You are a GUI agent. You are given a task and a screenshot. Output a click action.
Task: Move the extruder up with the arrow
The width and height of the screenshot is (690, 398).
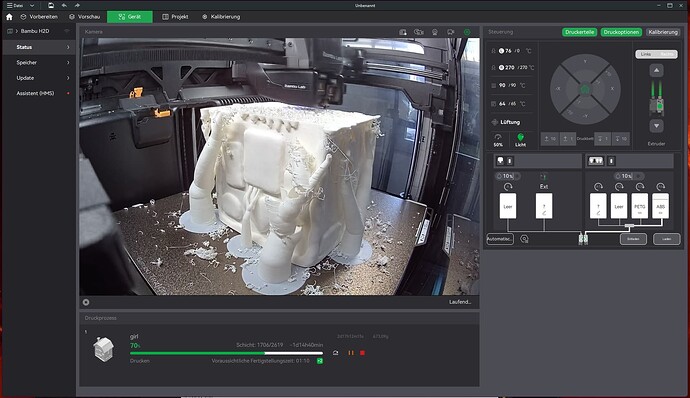coord(657,70)
